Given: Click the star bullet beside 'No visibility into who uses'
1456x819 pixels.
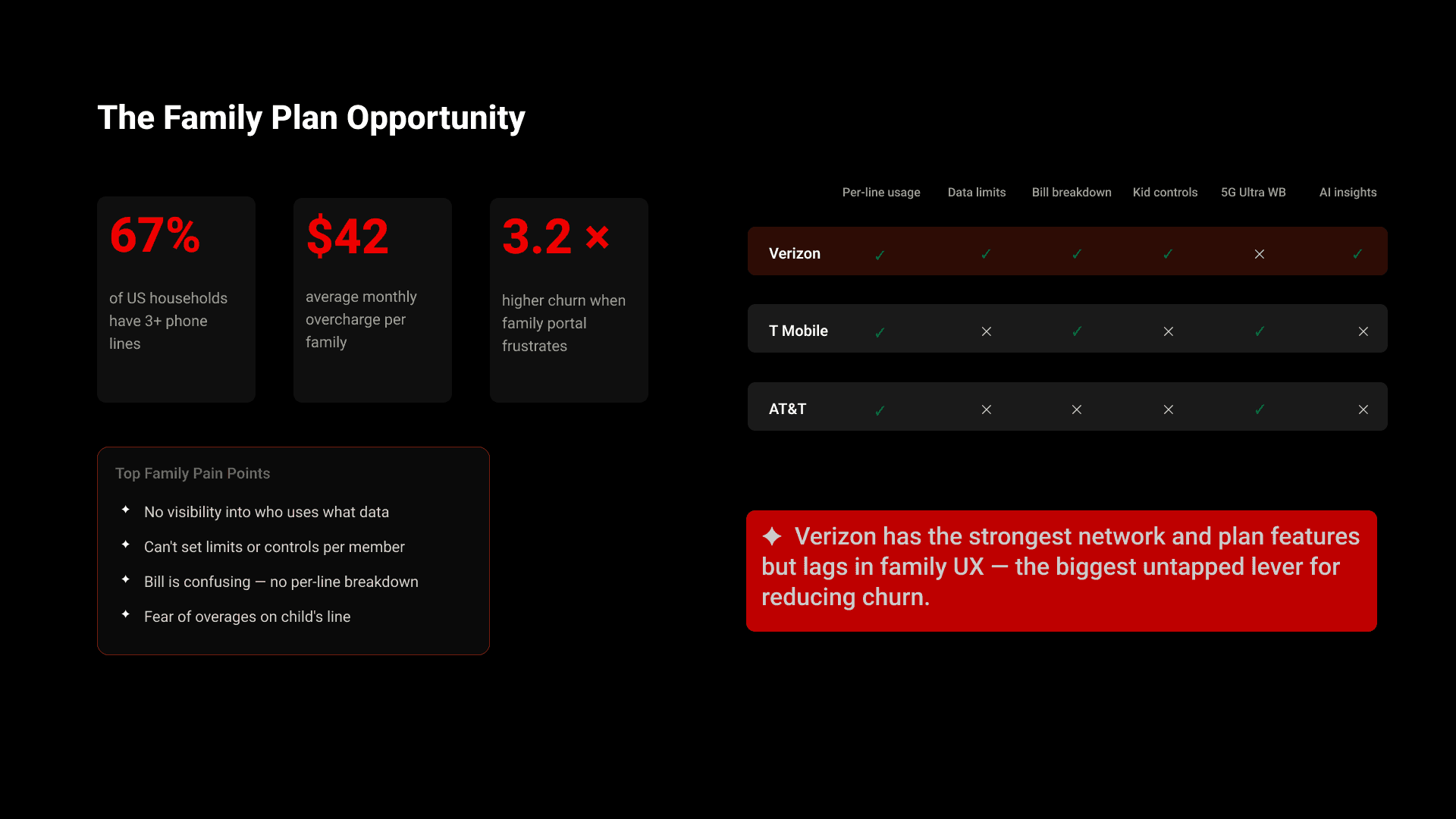Looking at the screenshot, I should tap(126, 510).
